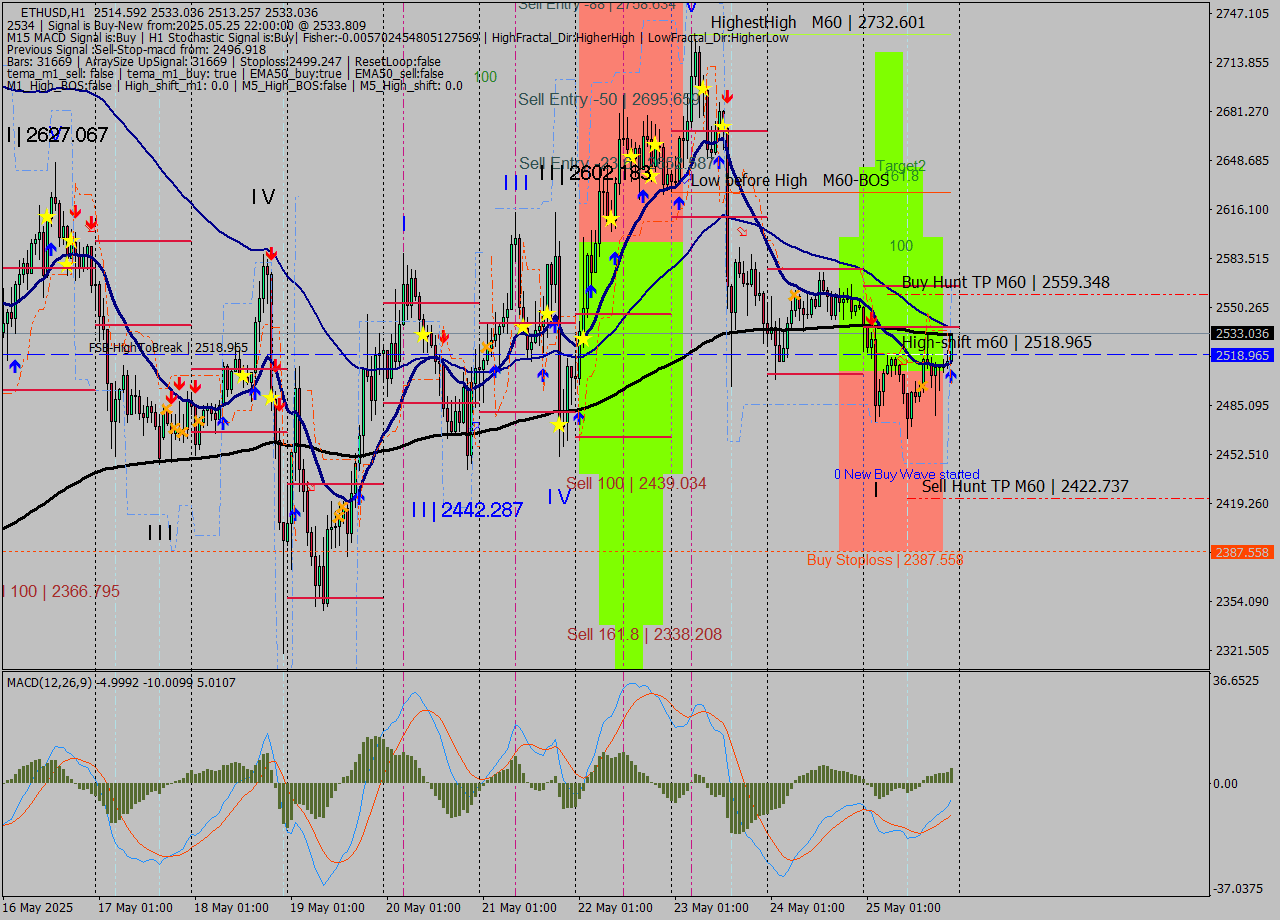Select the red down arrow above the 21 May candles
1280x920 pixels.
click(444, 338)
